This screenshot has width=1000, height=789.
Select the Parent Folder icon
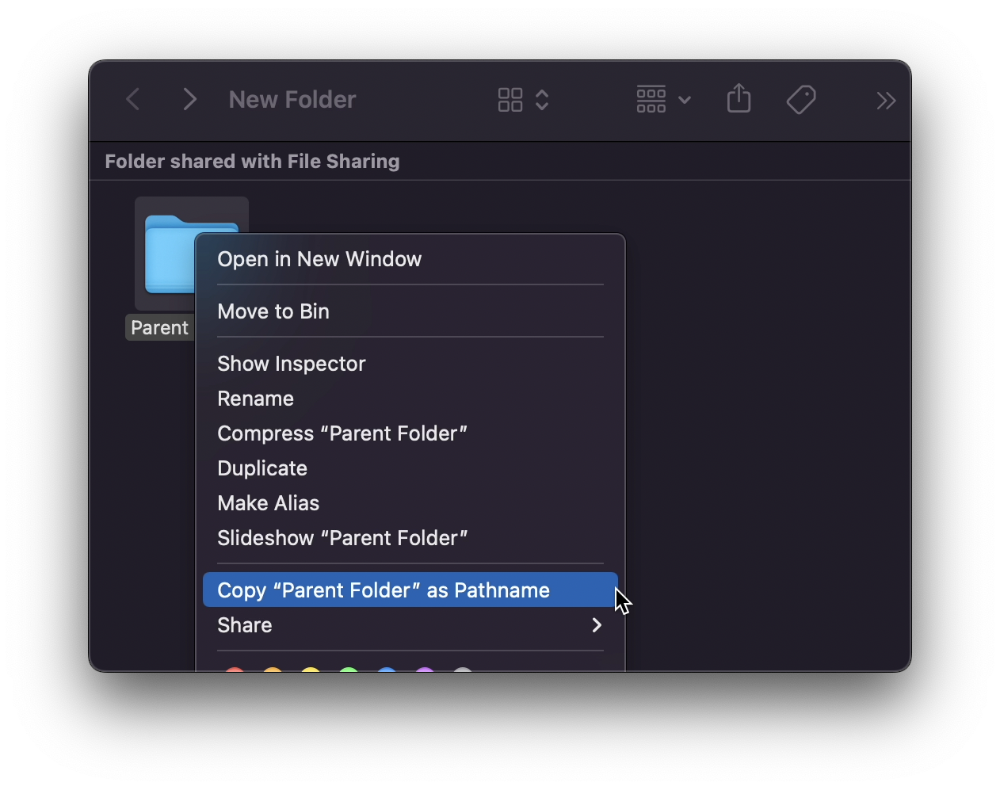(170, 254)
